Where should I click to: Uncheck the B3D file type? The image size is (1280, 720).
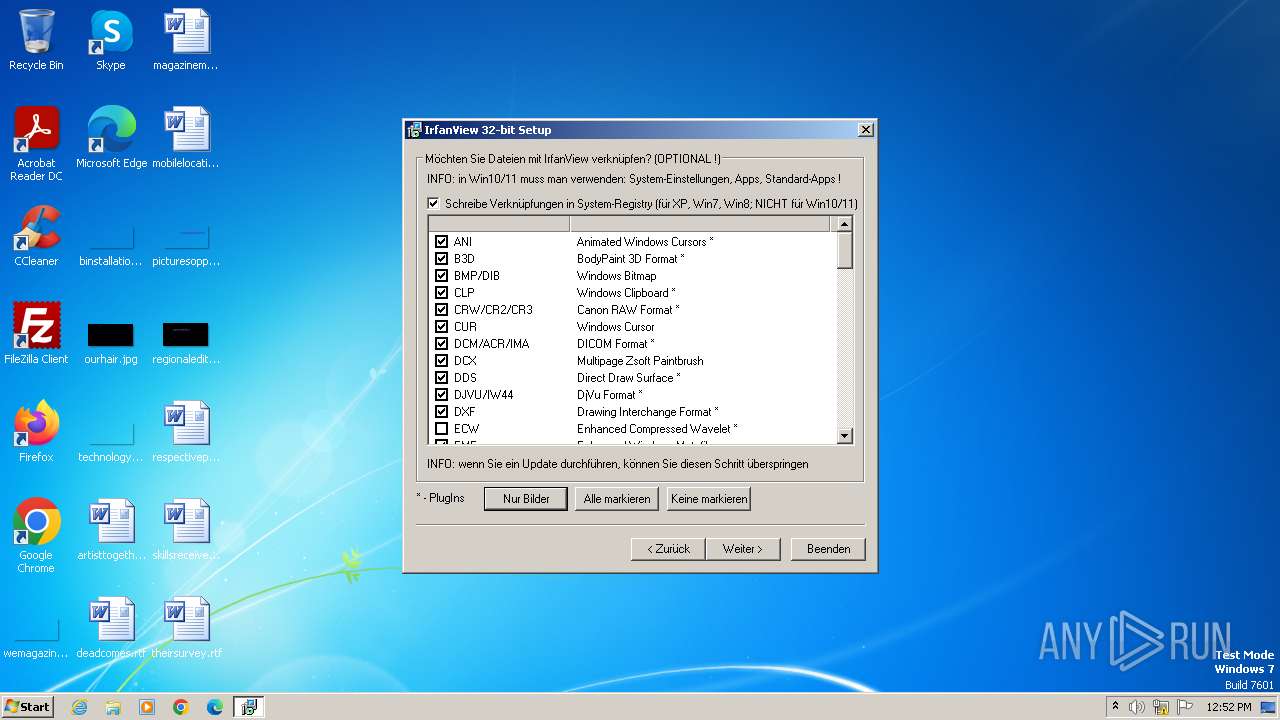(441, 259)
